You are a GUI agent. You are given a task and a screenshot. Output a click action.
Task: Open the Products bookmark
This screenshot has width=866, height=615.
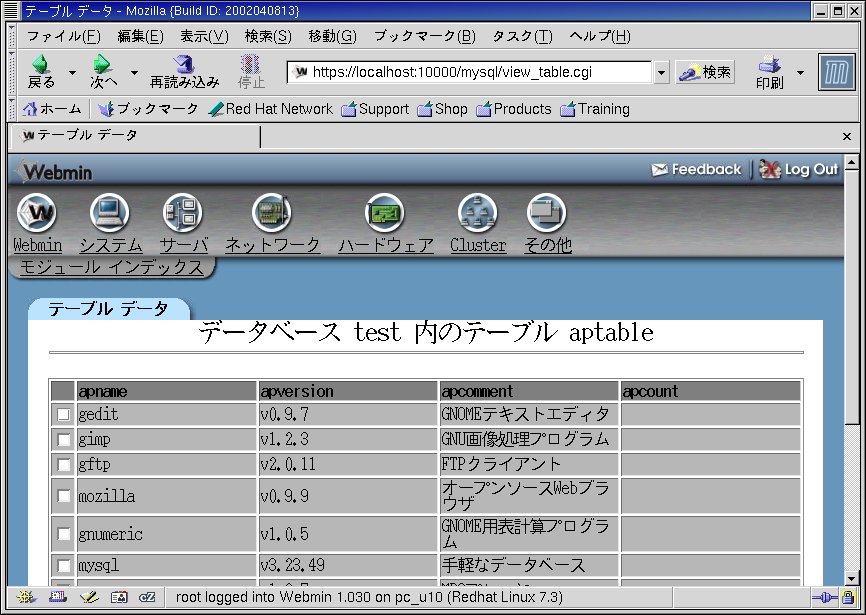click(x=514, y=109)
